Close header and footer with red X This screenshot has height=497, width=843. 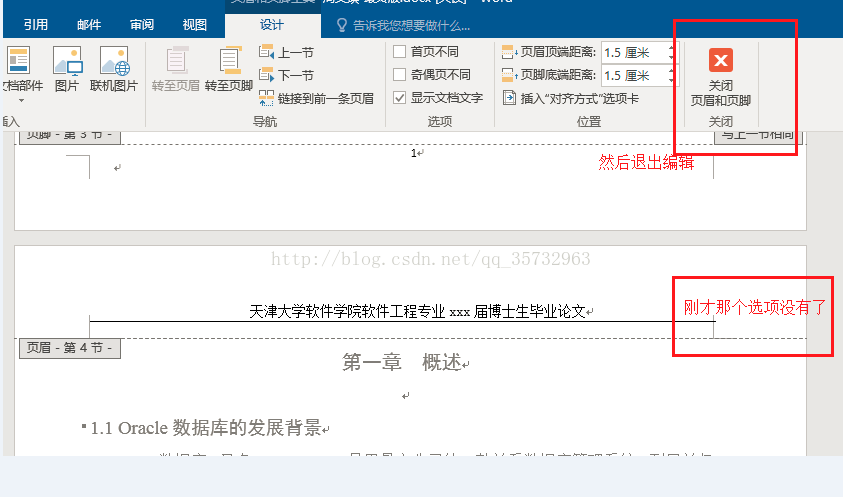pos(721,60)
